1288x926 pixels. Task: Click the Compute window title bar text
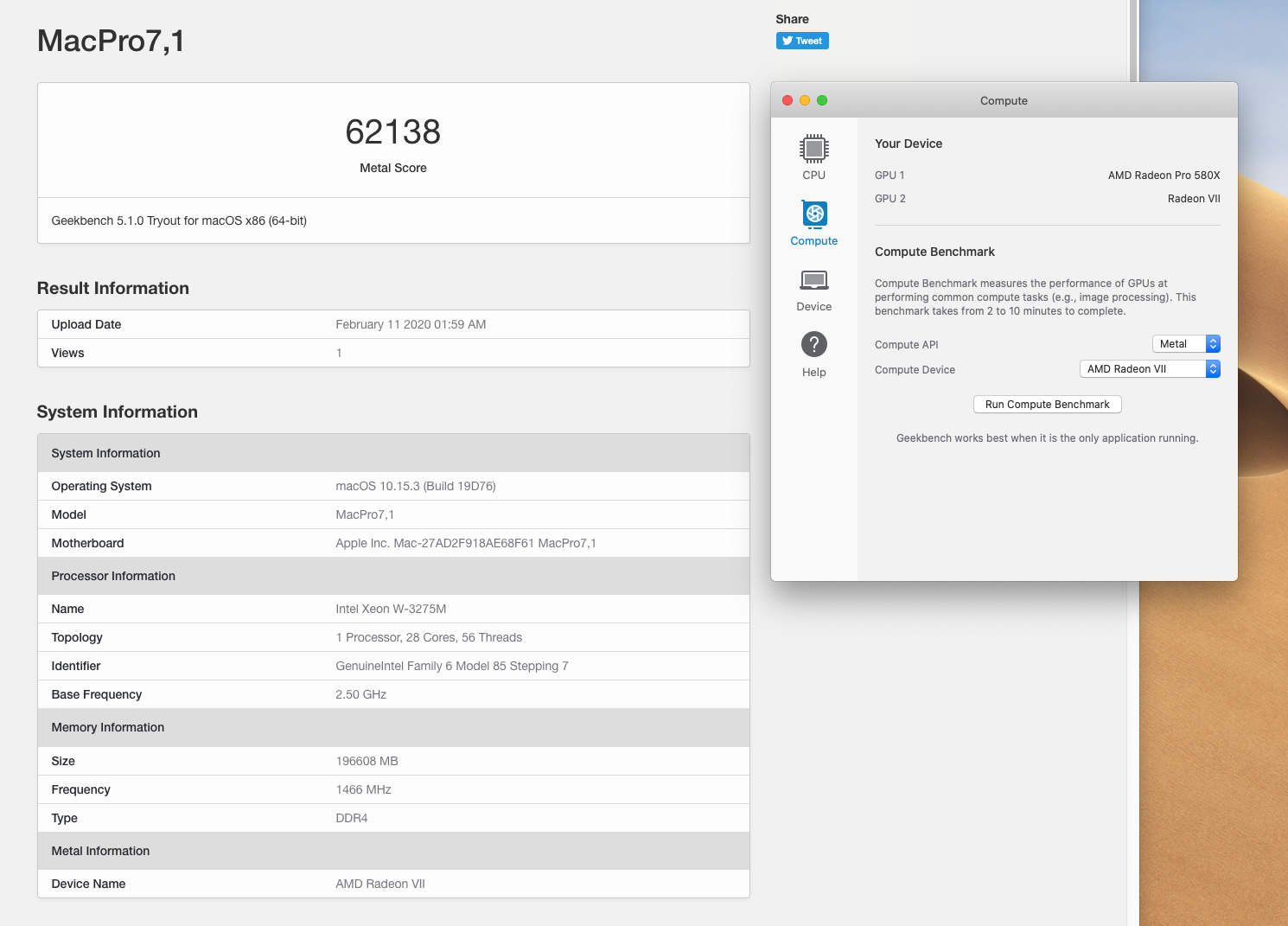1004,100
